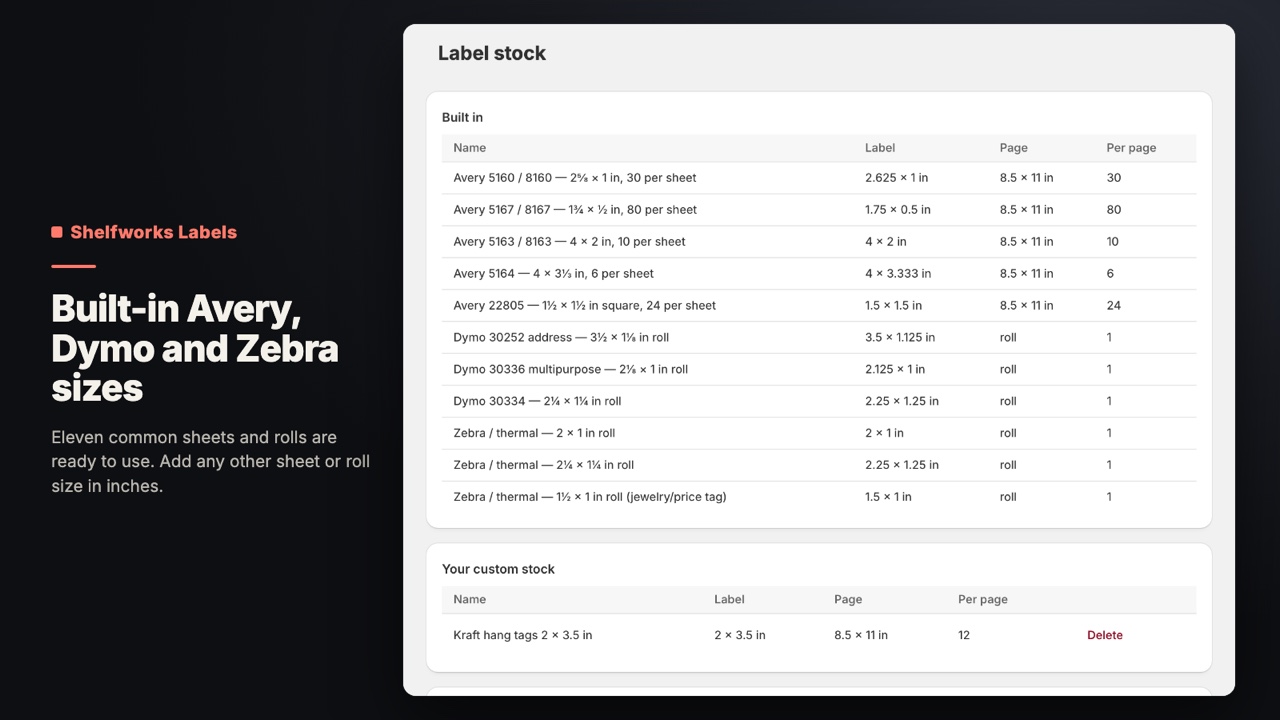Click the Shelfworks Labels logo square icon

57,232
